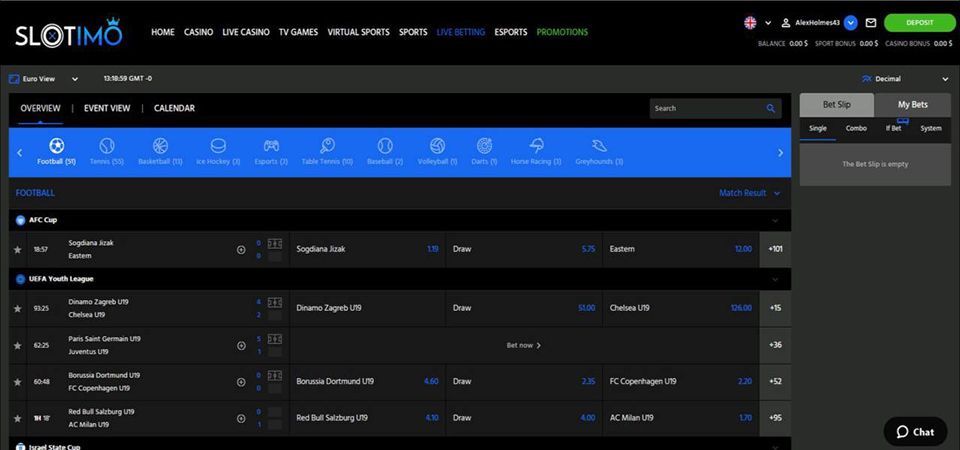Select the Esports gamepad icon

(x=271, y=146)
